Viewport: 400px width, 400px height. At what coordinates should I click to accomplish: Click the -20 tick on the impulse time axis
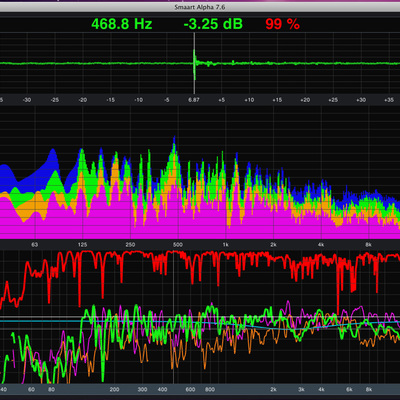pos(83,100)
